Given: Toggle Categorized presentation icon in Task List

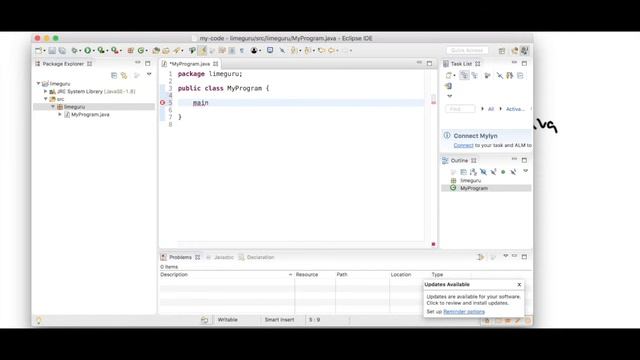Looking at the screenshot, I should point(464,76).
